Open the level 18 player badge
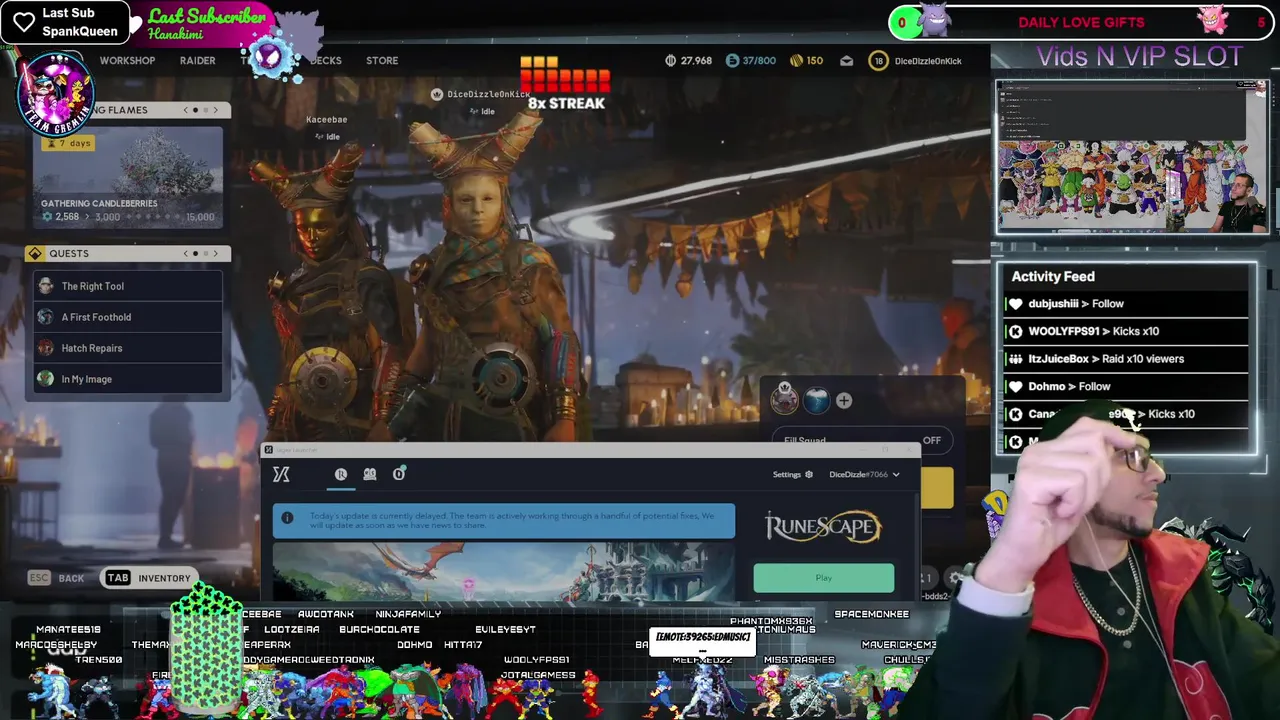1280x720 pixels. coord(878,61)
